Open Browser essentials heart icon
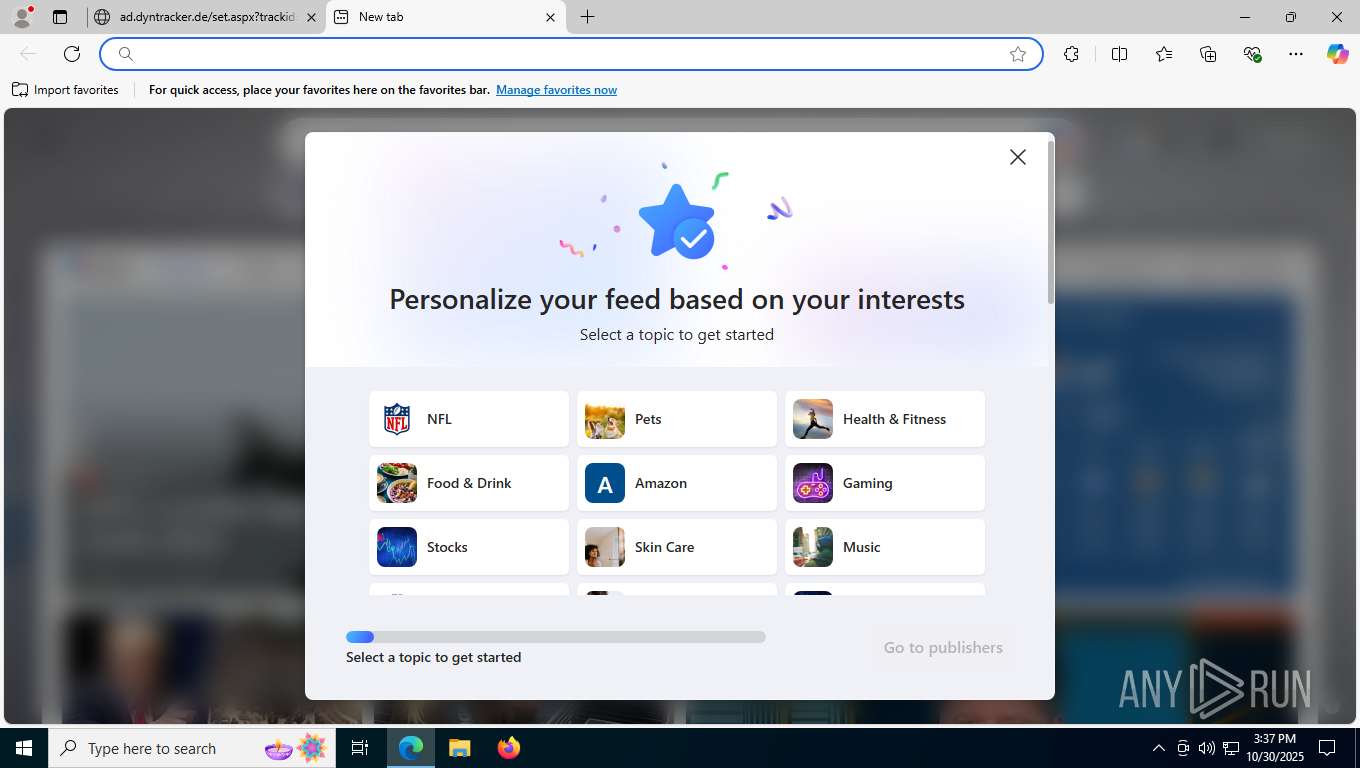The width and height of the screenshot is (1360, 768). pyautogui.click(x=1252, y=54)
